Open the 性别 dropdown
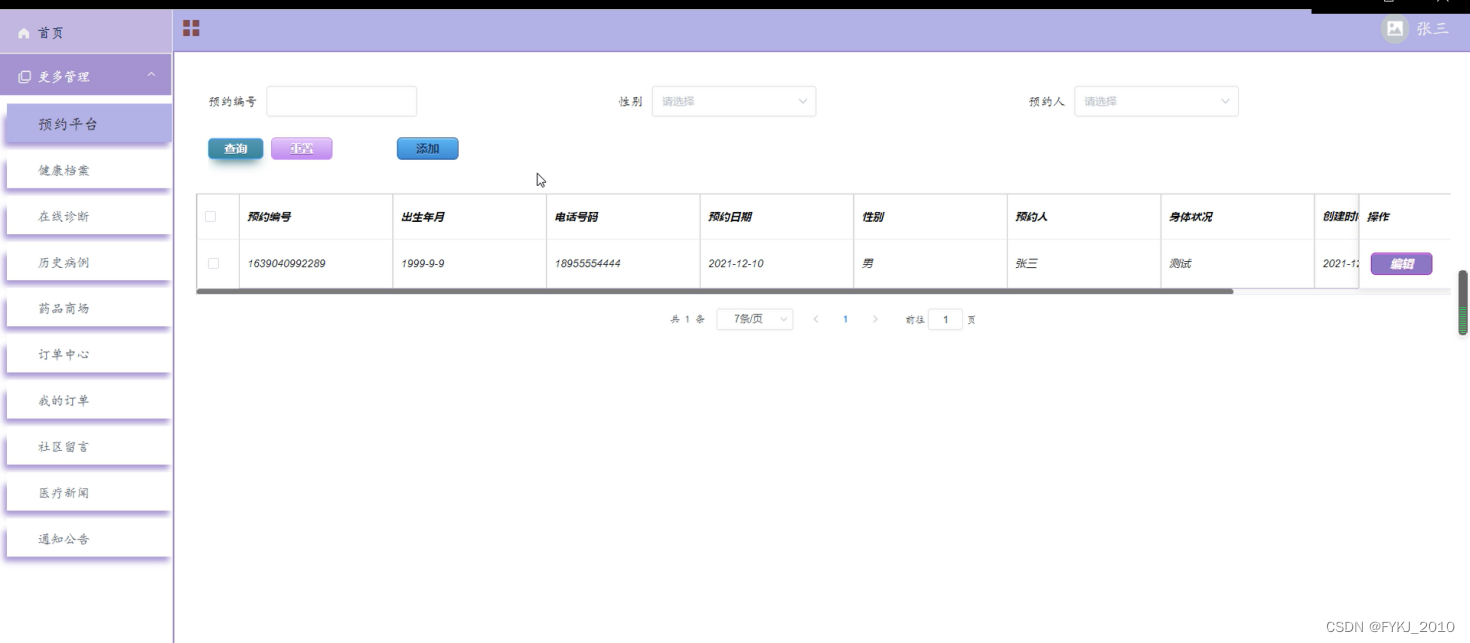This screenshot has height=643, width=1470. point(734,101)
